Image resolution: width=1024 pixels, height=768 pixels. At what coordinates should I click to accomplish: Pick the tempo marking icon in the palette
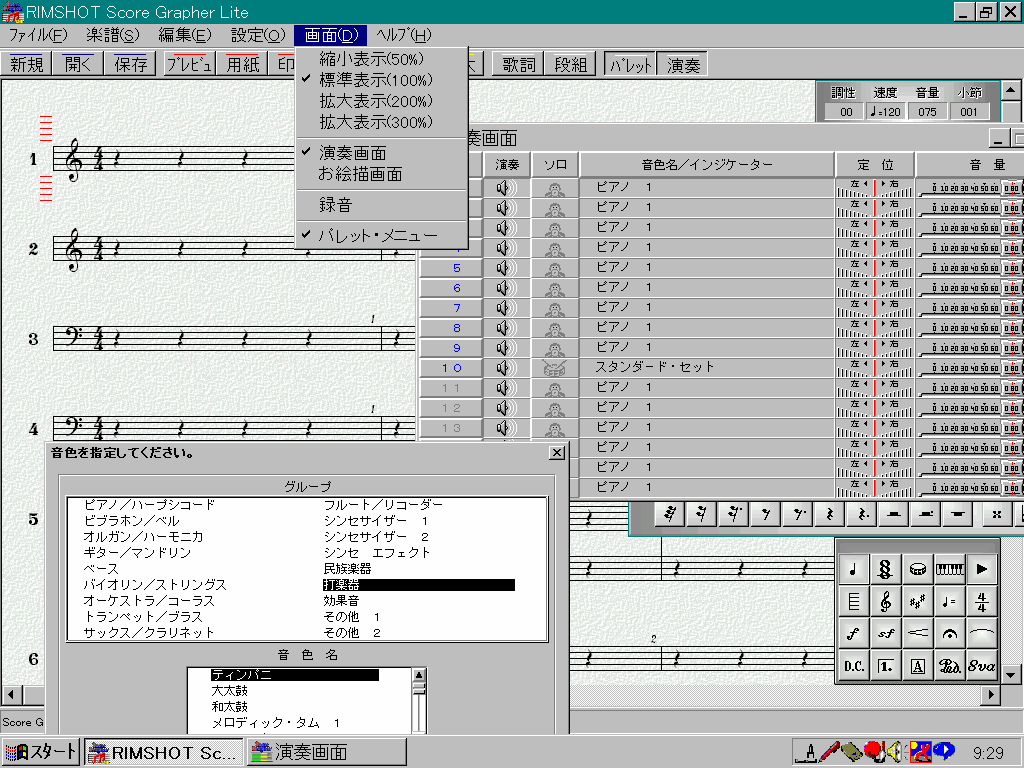pyautogui.click(x=950, y=601)
